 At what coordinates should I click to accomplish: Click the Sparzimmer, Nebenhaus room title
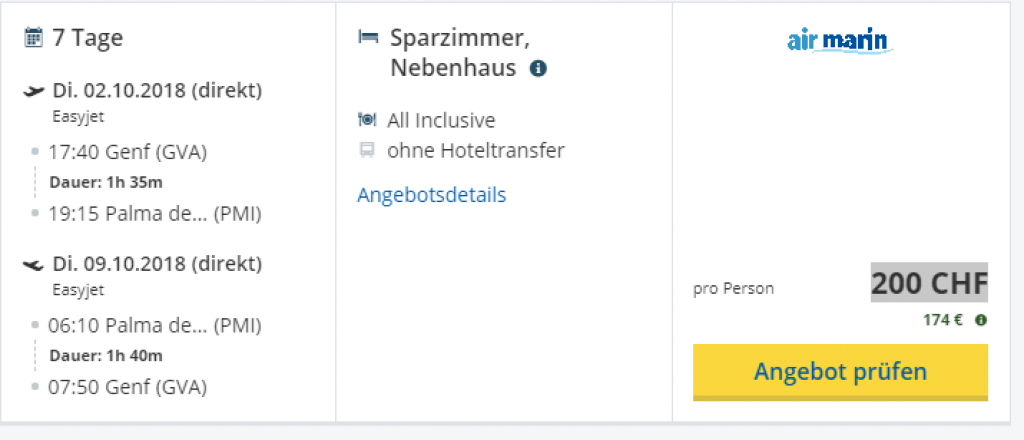[x=459, y=53]
